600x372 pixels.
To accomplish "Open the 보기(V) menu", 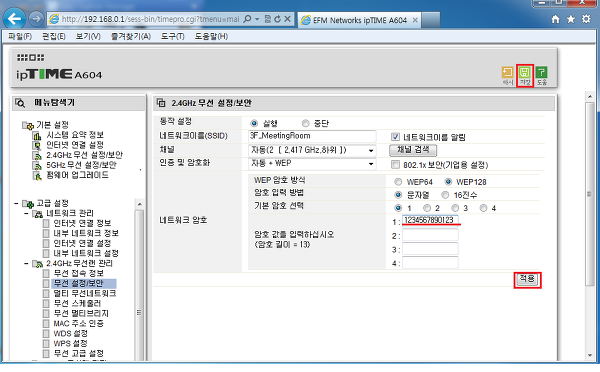I will pos(88,36).
